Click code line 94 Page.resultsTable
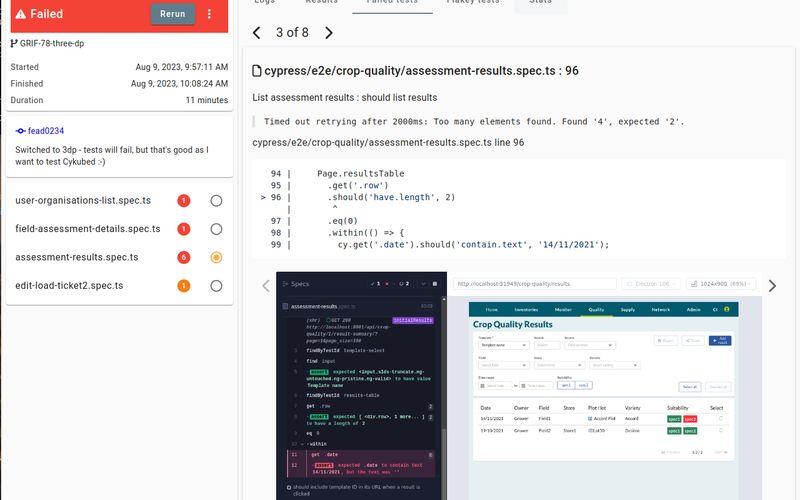 coord(361,173)
